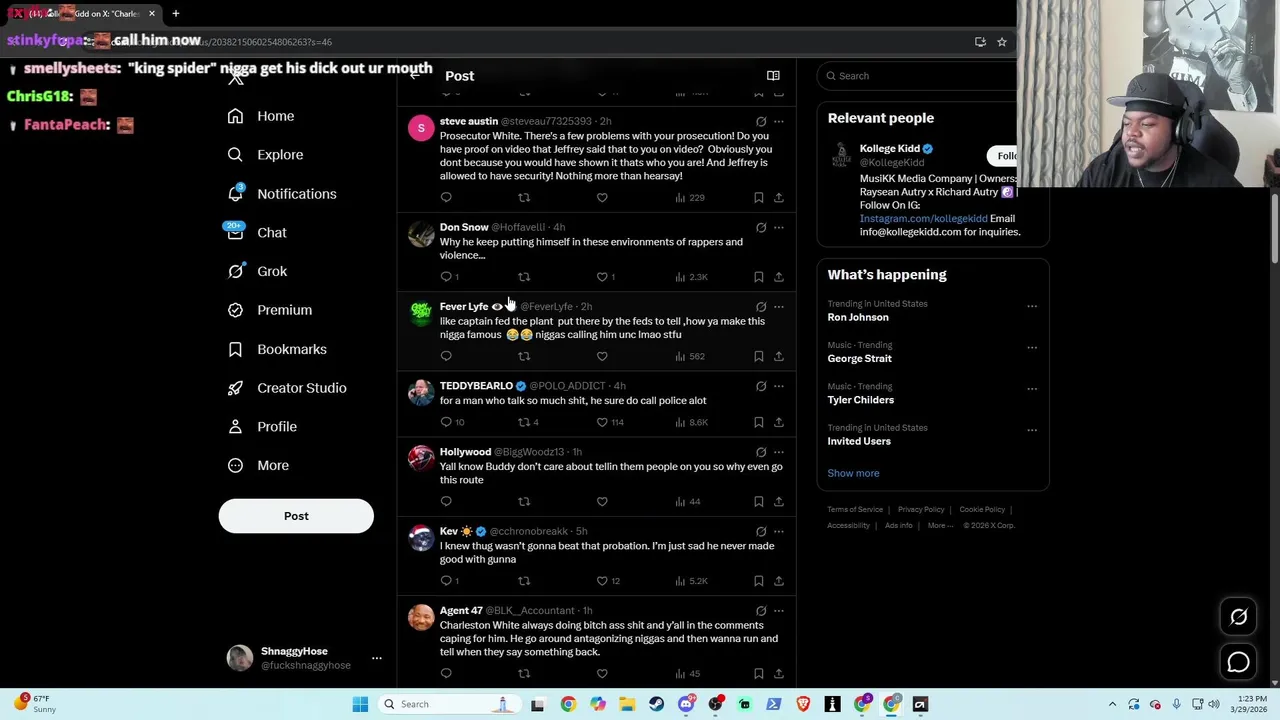Open more options on Don Snow's post
Viewport: 1280px width, 720px height.
(x=779, y=227)
